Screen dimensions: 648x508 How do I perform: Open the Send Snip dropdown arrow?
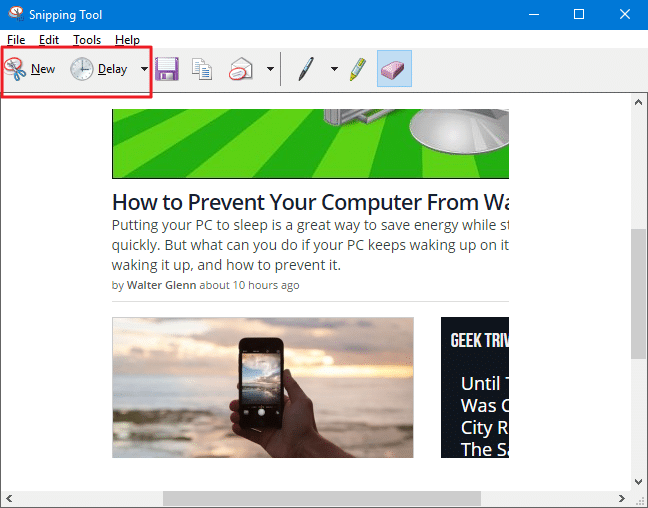(270, 69)
